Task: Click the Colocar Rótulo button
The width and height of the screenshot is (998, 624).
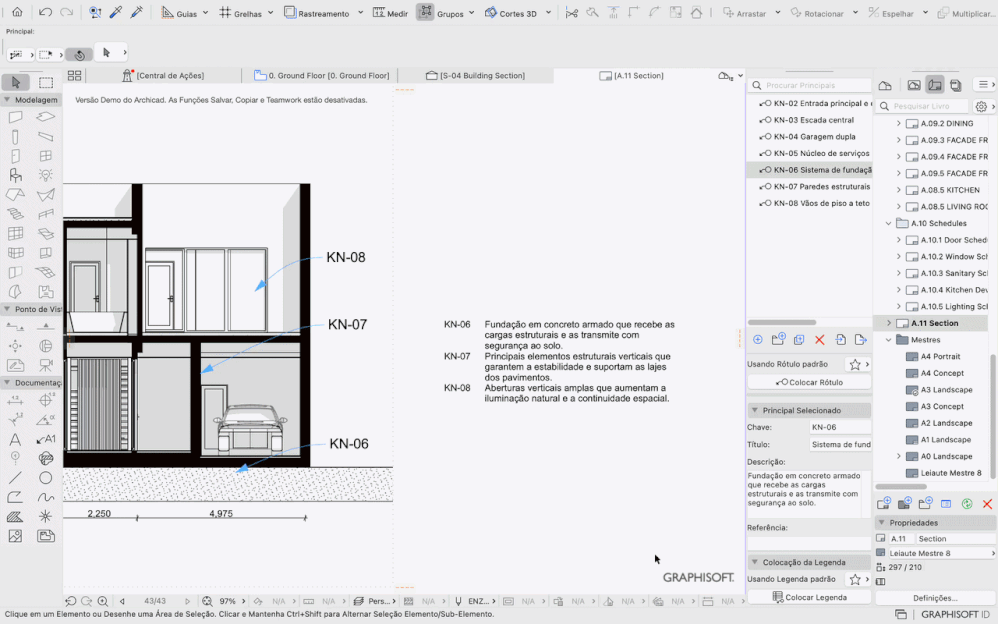Action: [809, 383]
